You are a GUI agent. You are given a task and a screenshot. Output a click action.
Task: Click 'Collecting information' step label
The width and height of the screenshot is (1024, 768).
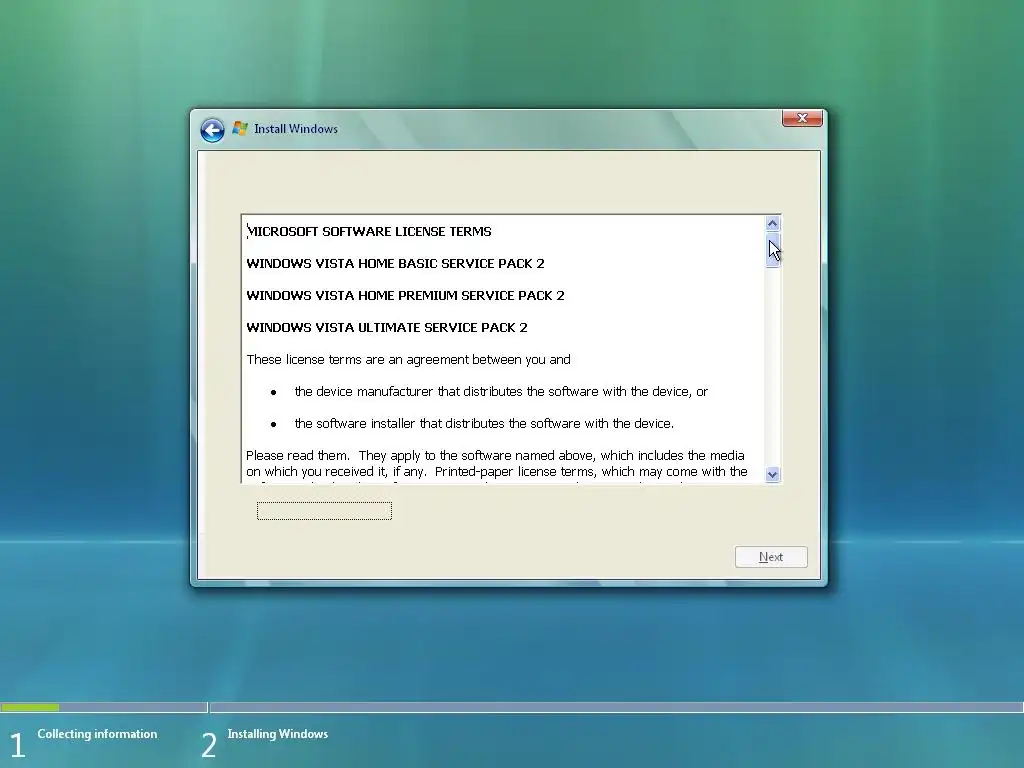pyautogui.click(x=97, y=734)
